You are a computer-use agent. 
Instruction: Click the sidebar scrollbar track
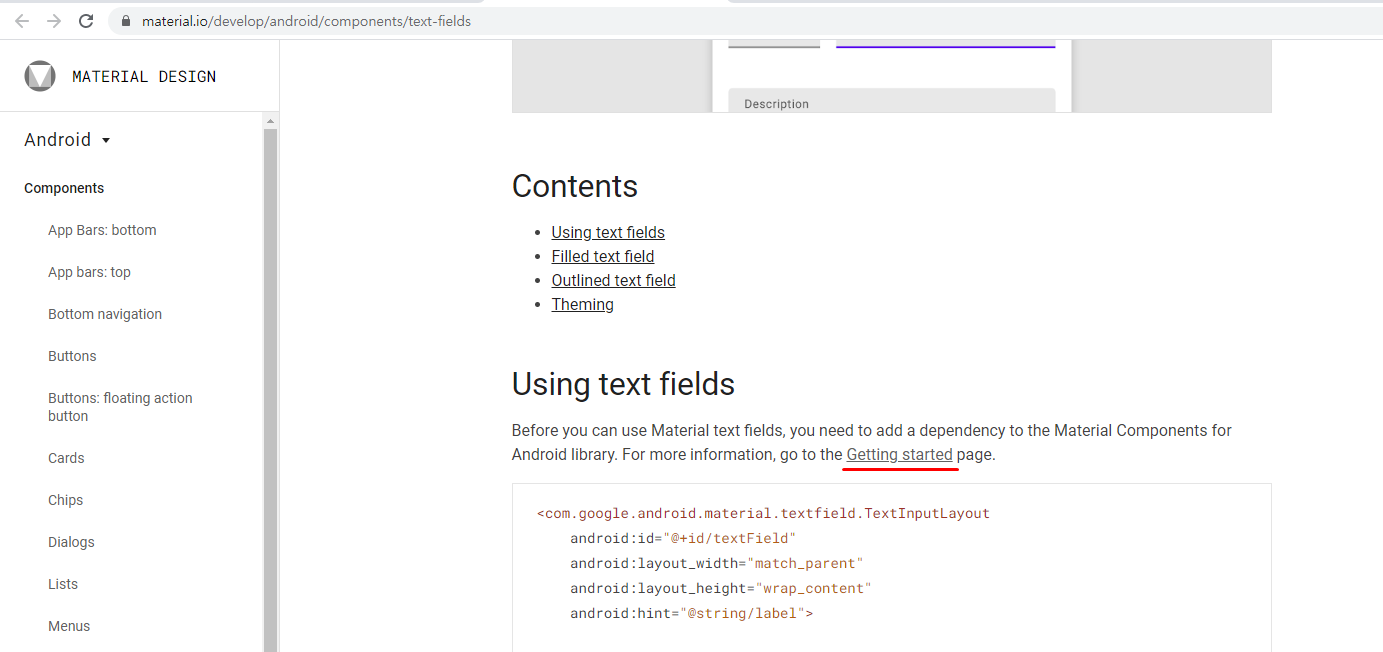pos(270,390)
